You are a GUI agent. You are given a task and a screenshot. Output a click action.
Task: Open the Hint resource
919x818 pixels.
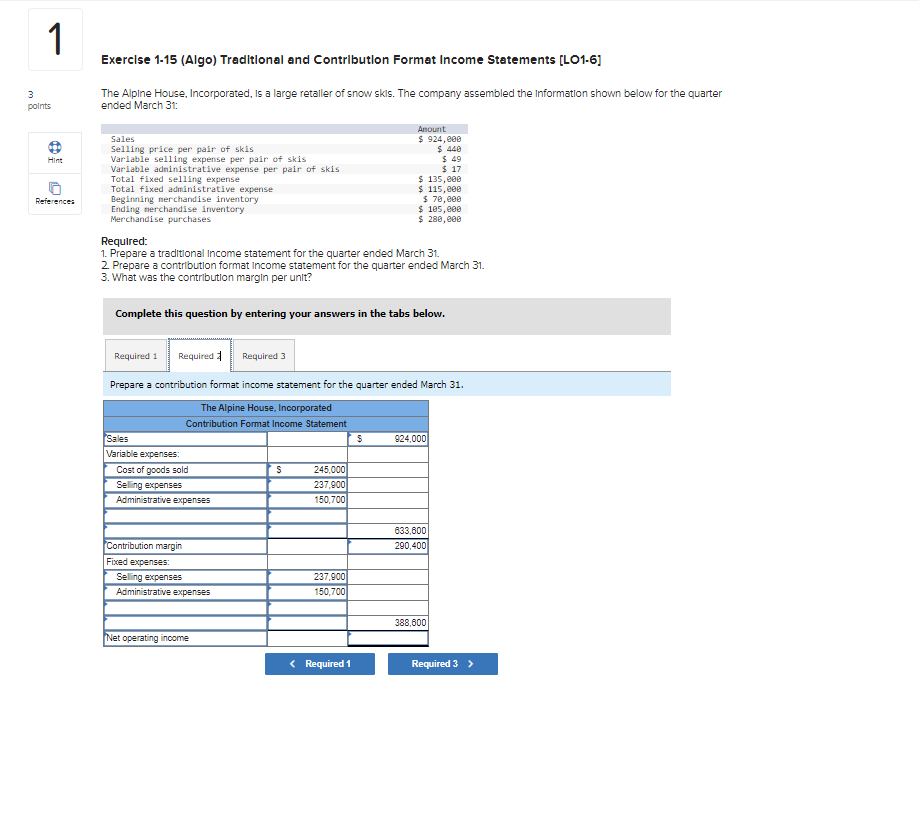click(x=54, y=152)
